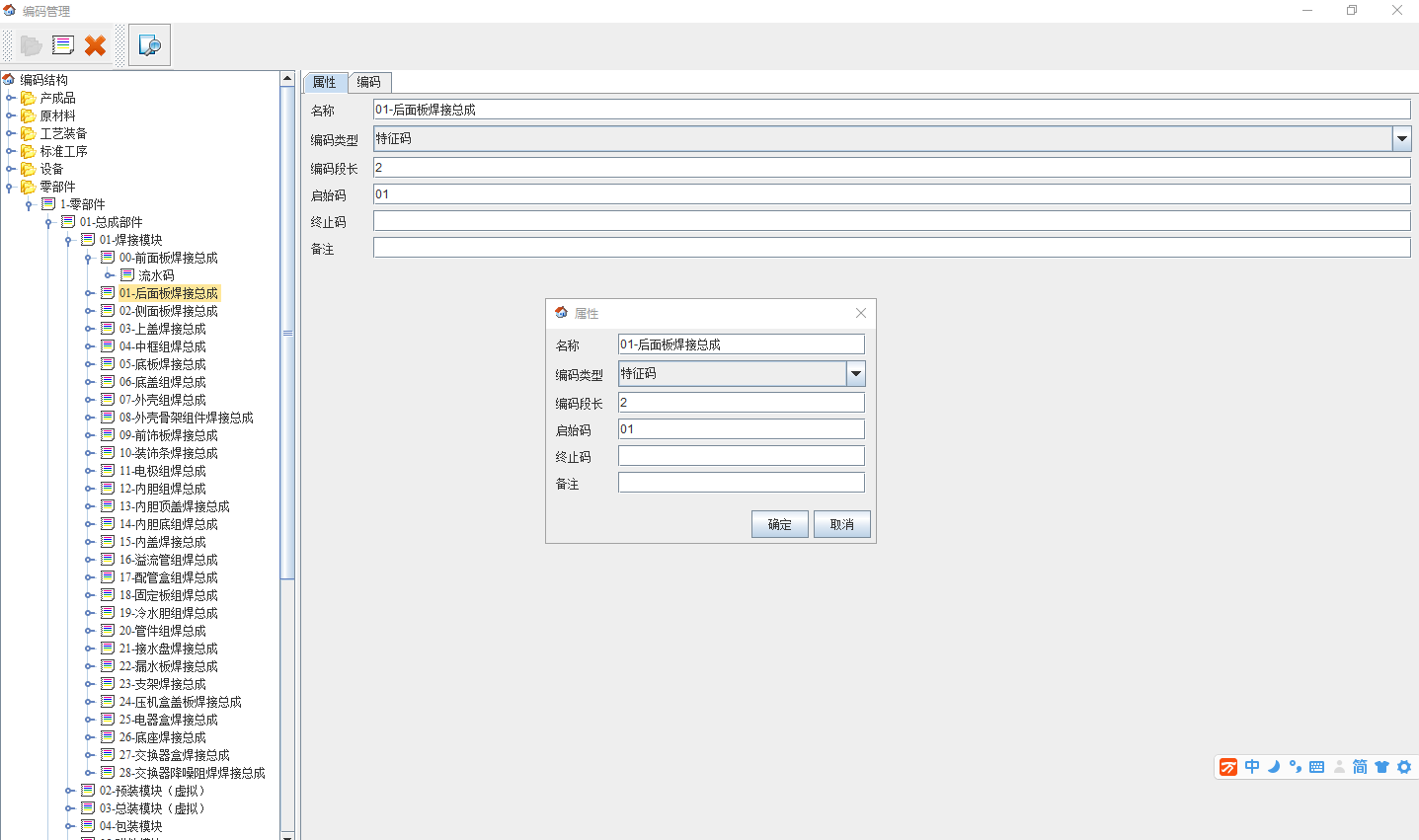Image resolution: width=1419 pixels, height=840 pixels.
Task: Click the orange input method logo icon
Action: [1228, 767]
